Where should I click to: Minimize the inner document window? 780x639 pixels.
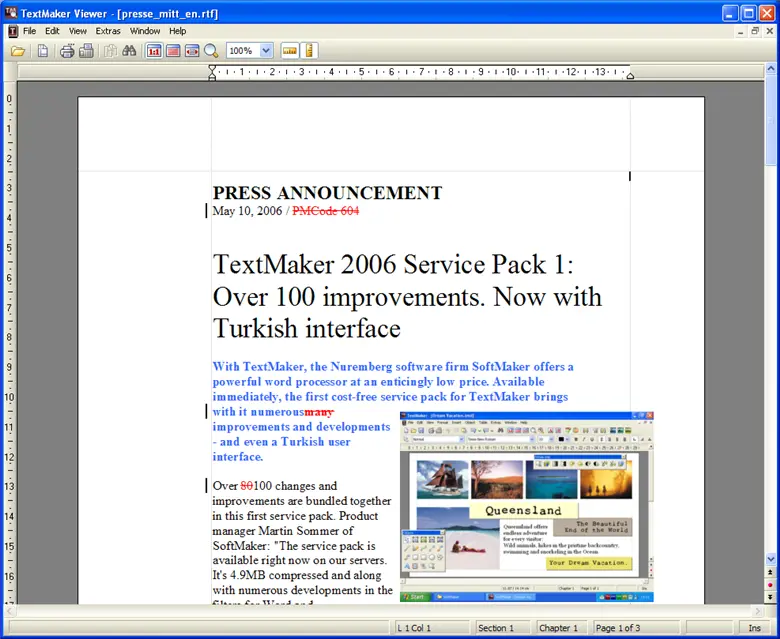(741, 31)
